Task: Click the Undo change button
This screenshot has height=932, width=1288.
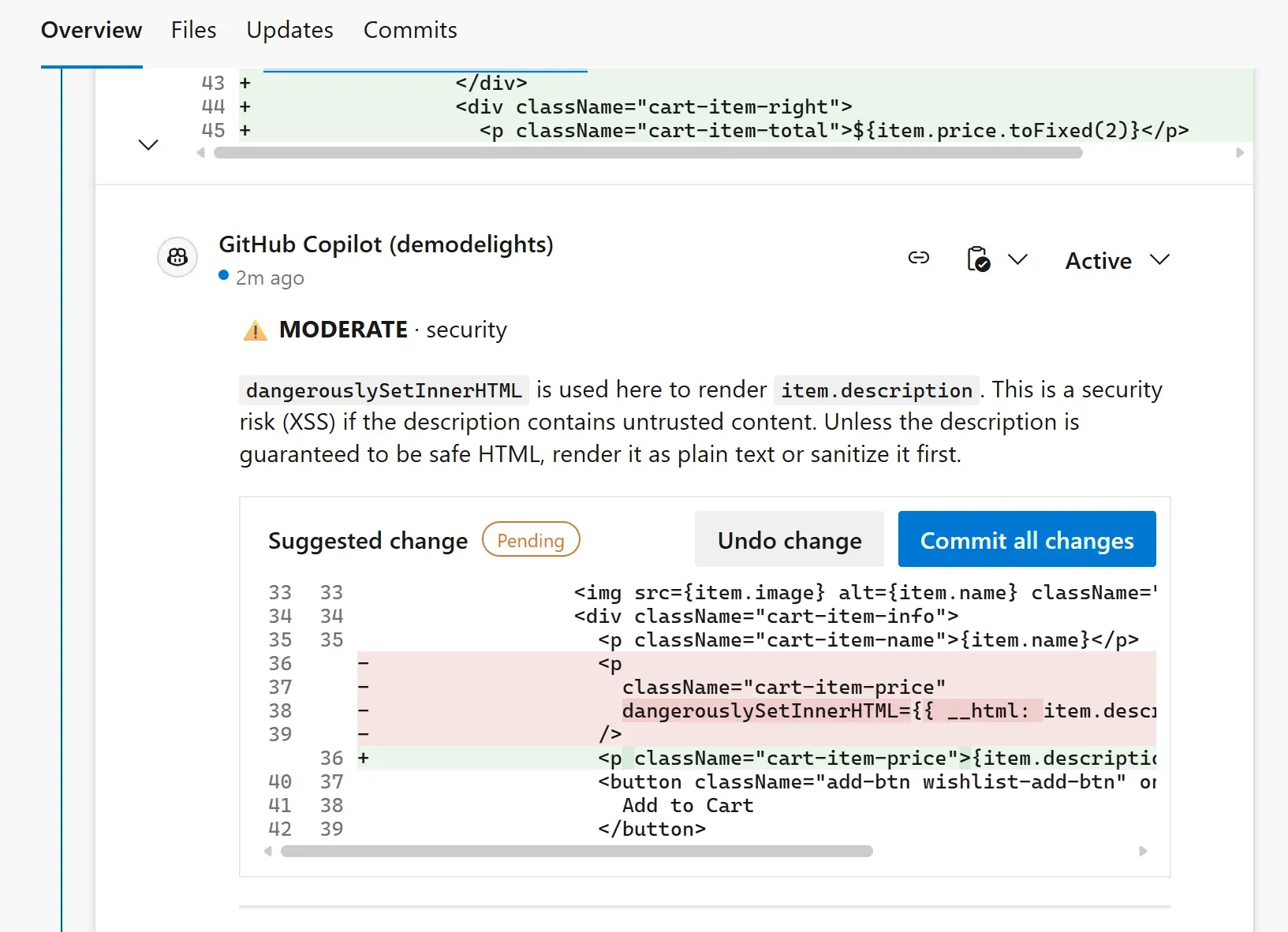Action: click(x=790, y=539)
